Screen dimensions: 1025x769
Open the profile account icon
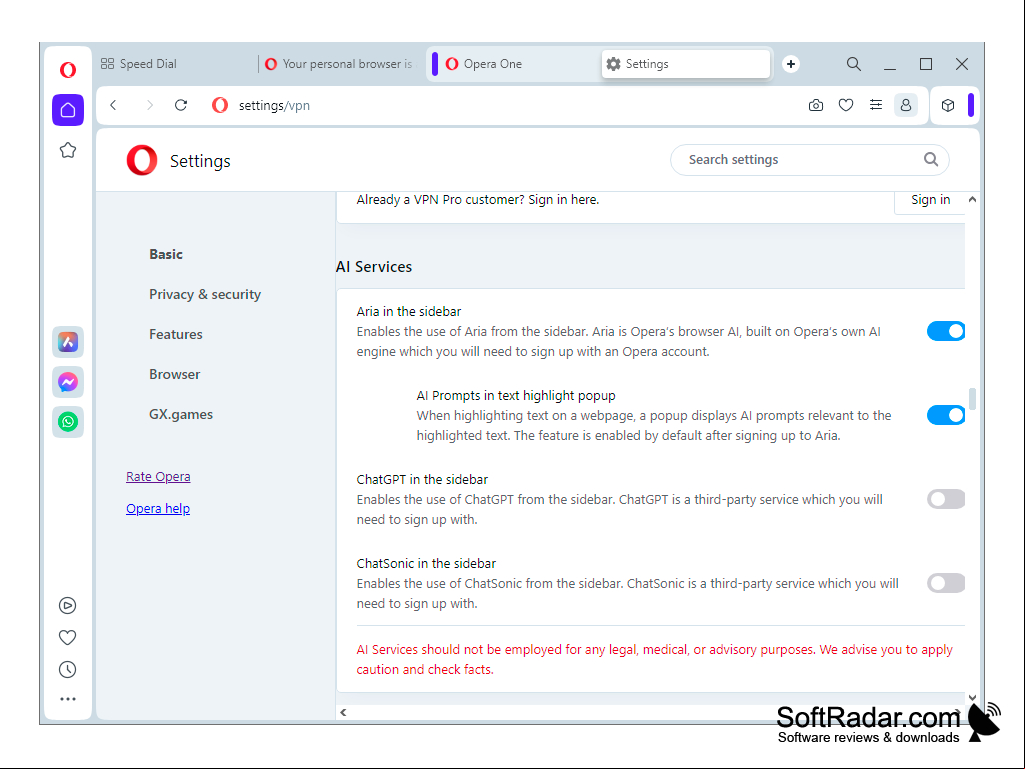click(906, 105)
